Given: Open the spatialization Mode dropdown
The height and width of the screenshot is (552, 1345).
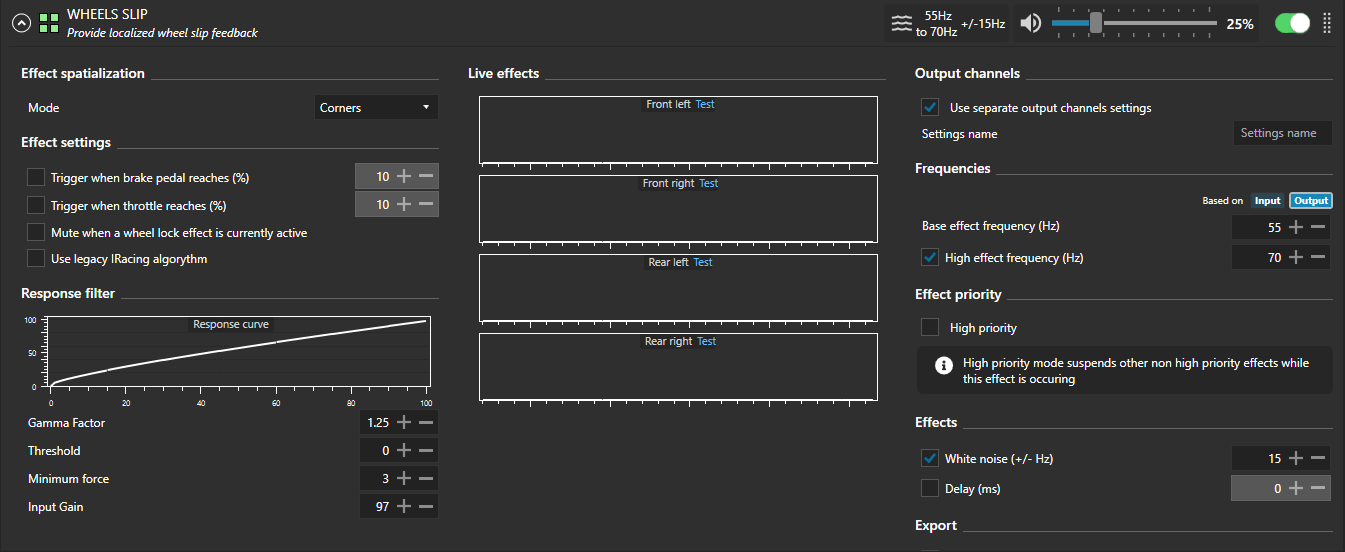Looking at the screenshot, I should [376, 107].
